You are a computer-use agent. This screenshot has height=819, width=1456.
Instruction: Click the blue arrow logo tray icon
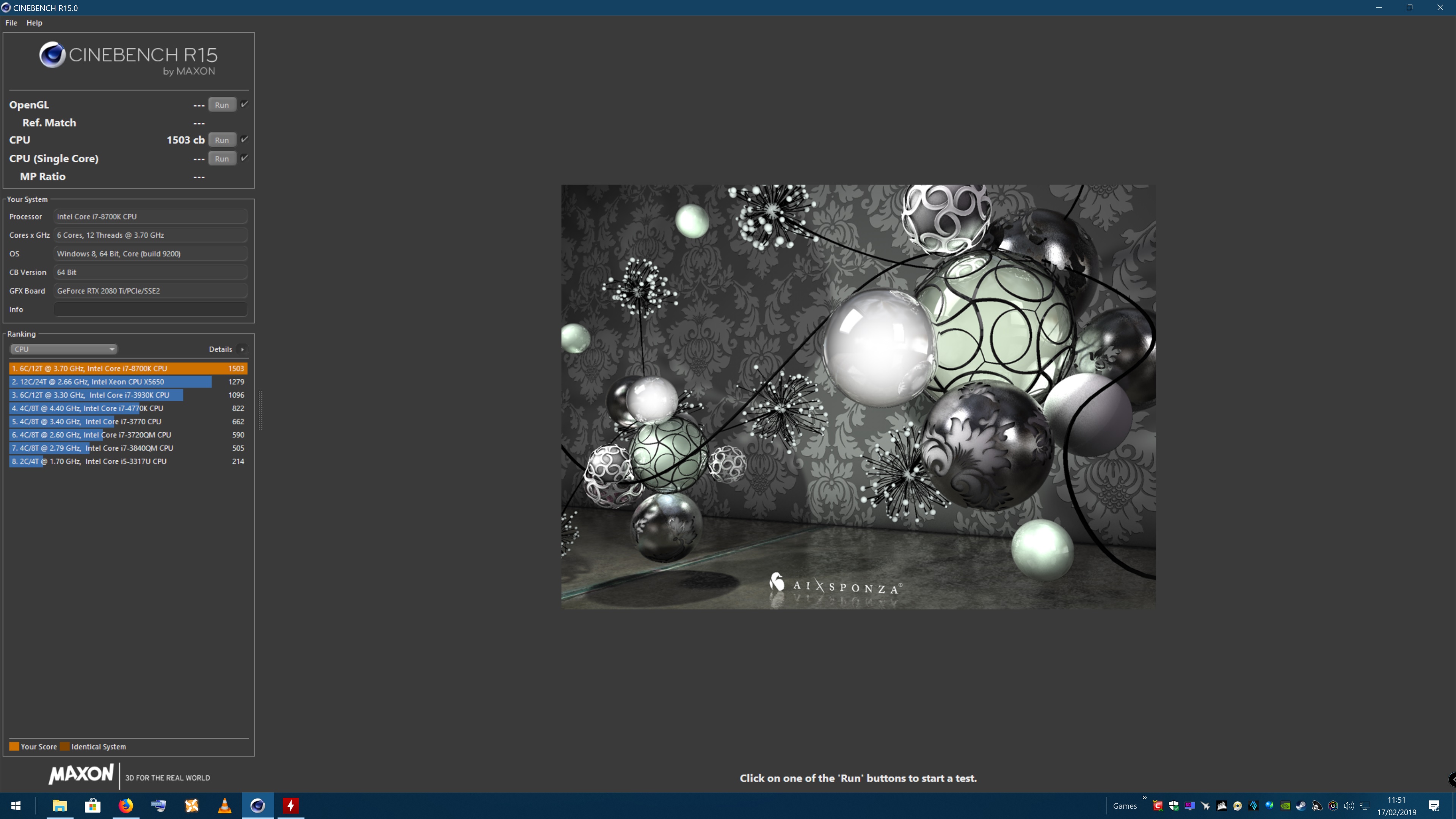(1254, 806)
